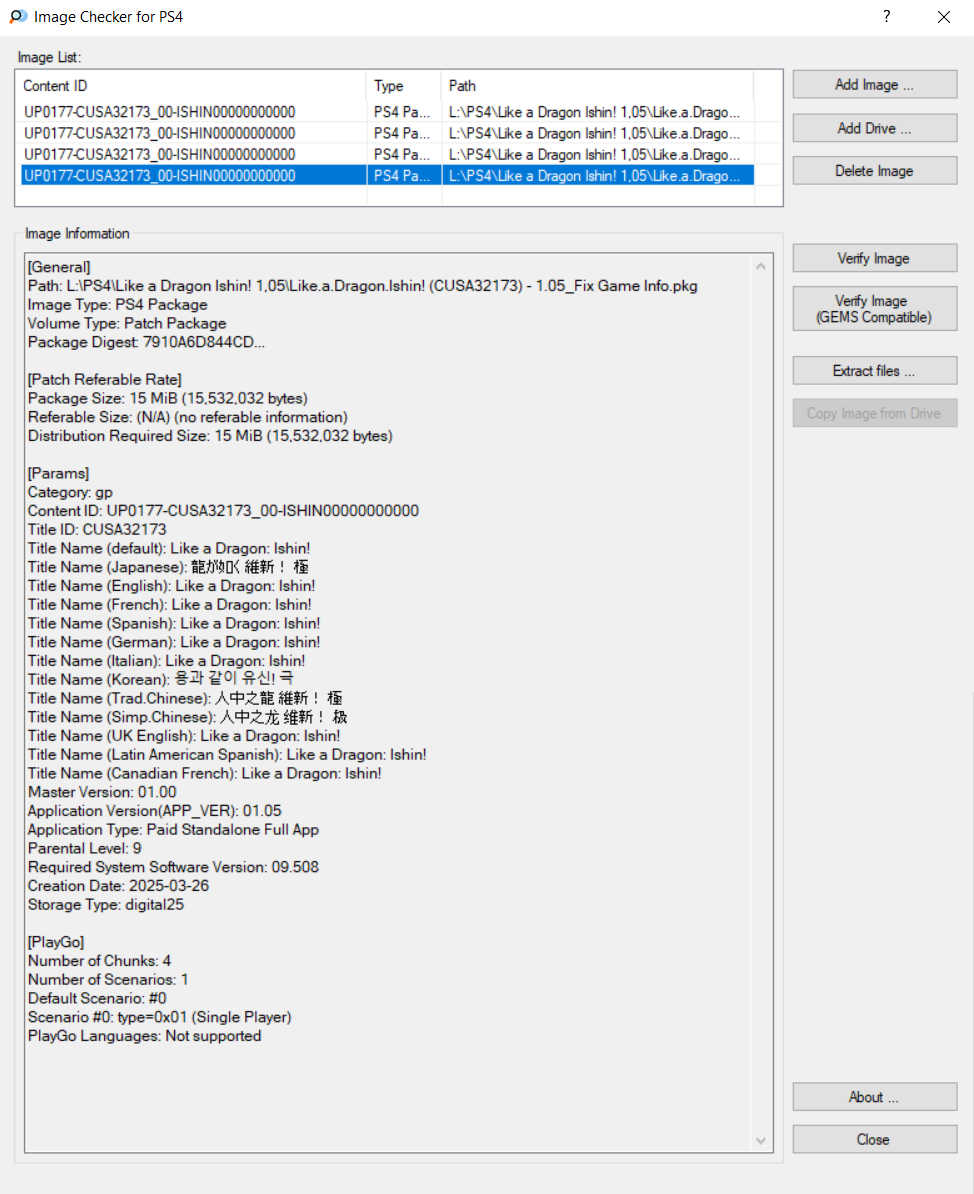
Task: Click the Image Type: PS4 Package line
Action: 117,305
